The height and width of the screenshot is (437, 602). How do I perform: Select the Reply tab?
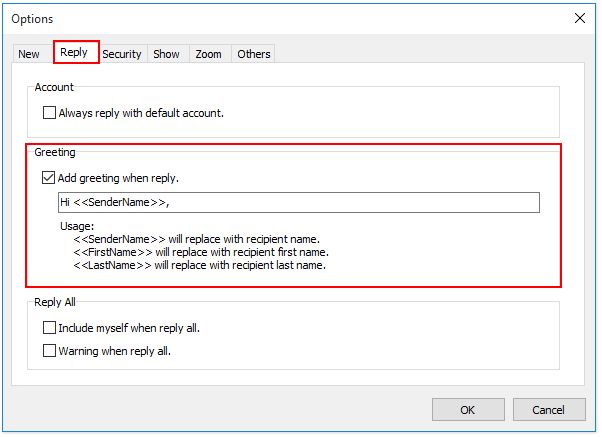75,52
